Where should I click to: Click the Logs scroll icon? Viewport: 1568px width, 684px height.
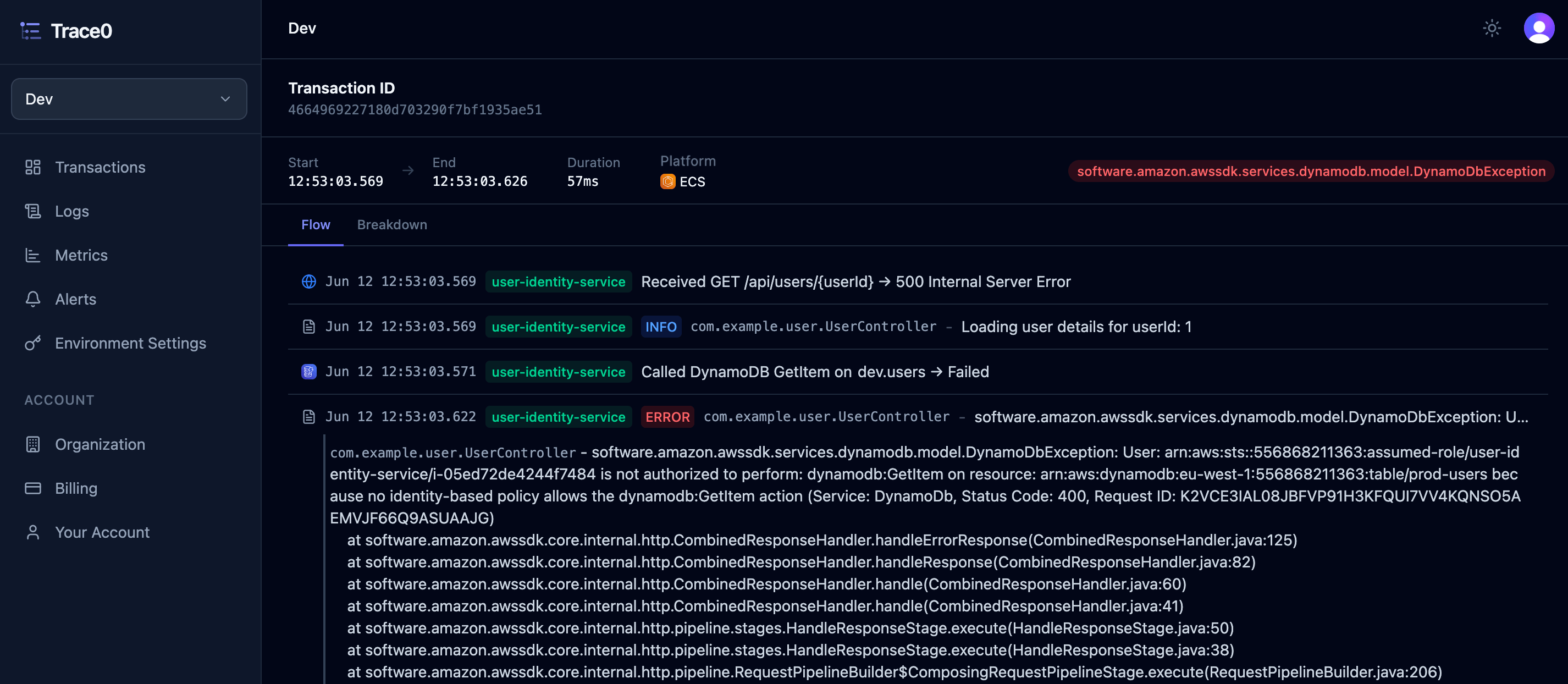[x=33, y=211]
